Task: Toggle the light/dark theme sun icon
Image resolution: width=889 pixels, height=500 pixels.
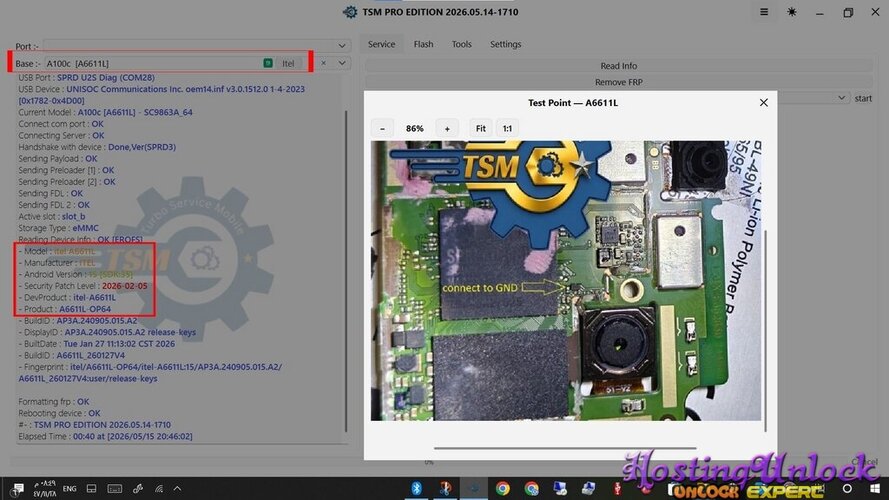Action: pyautogui.click(x=791, y=12)
